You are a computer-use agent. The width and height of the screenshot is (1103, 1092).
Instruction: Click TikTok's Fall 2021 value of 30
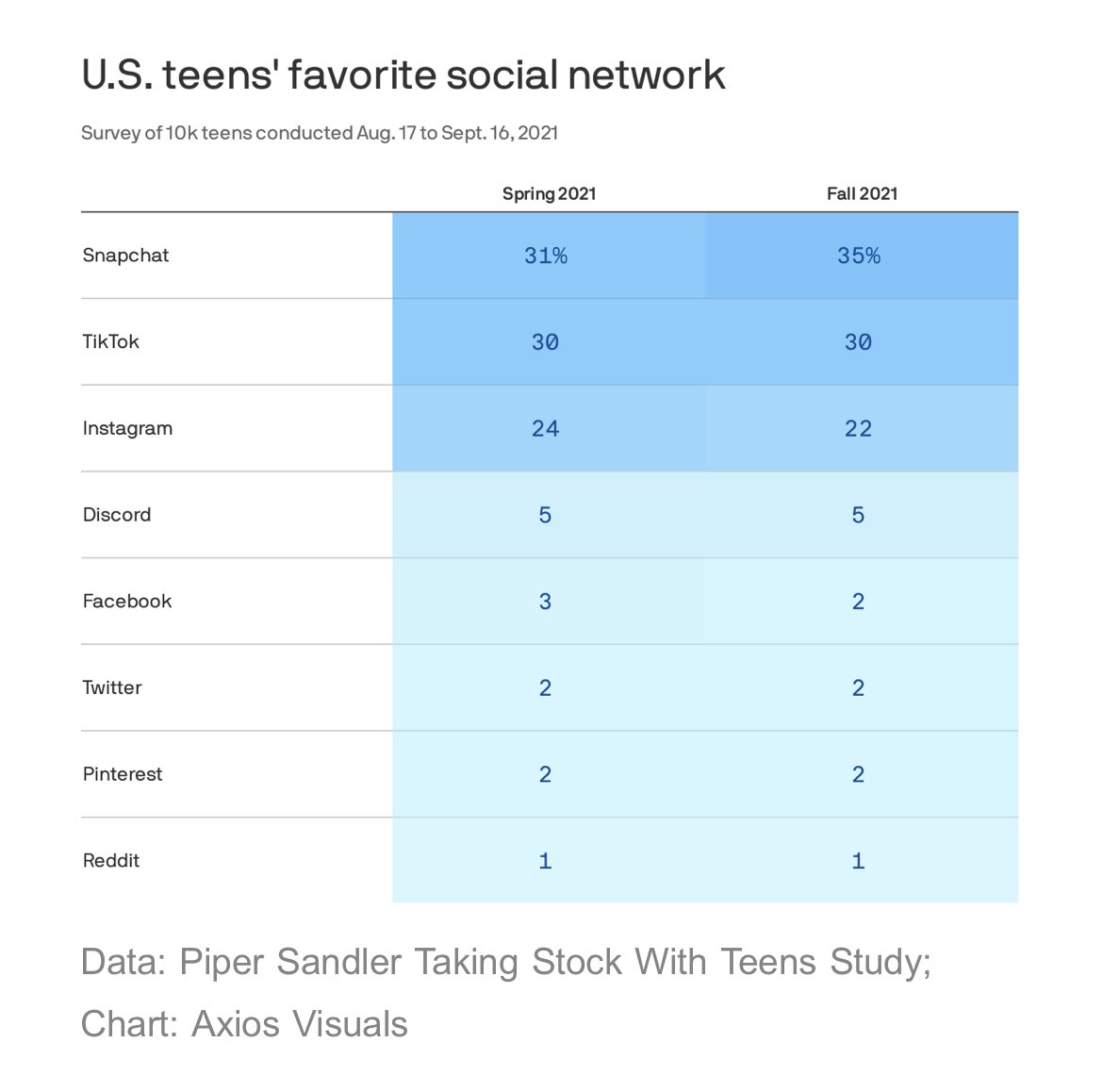pos(858,342)
